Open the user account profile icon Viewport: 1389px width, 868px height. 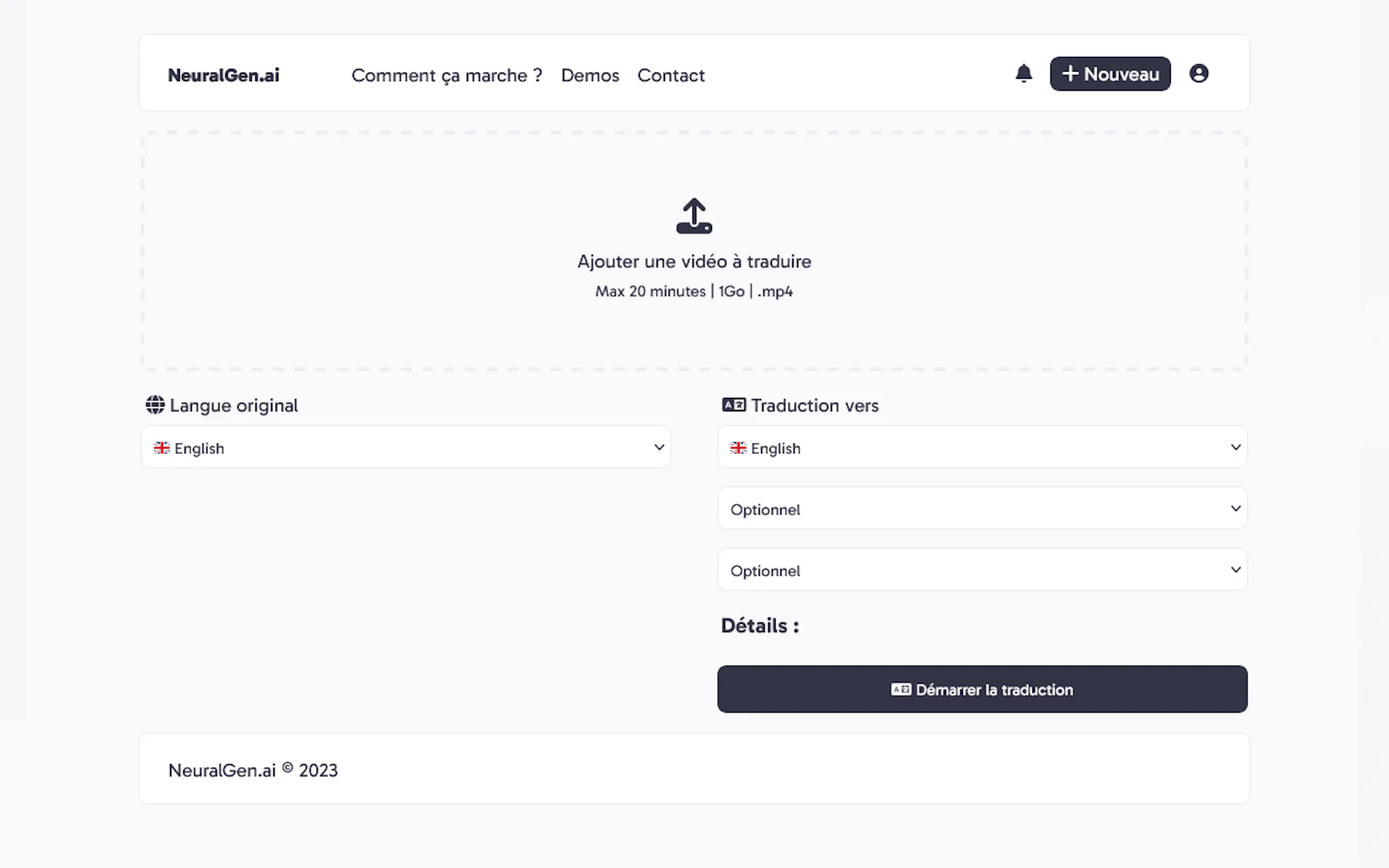1198,74
